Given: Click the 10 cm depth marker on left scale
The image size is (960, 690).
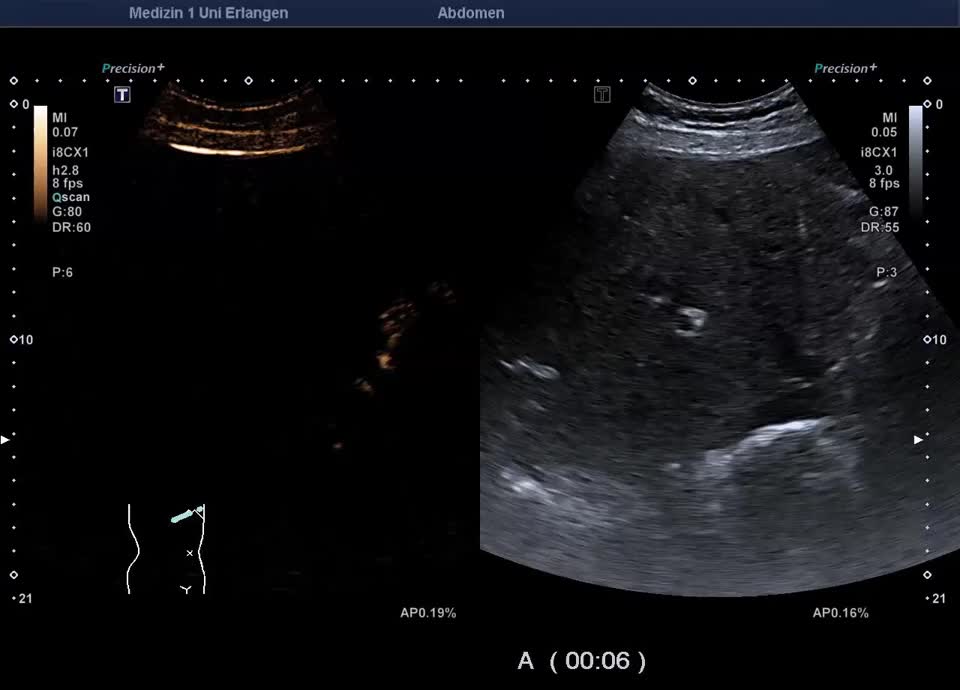Looking at the screenshot, I should point(24,340).
